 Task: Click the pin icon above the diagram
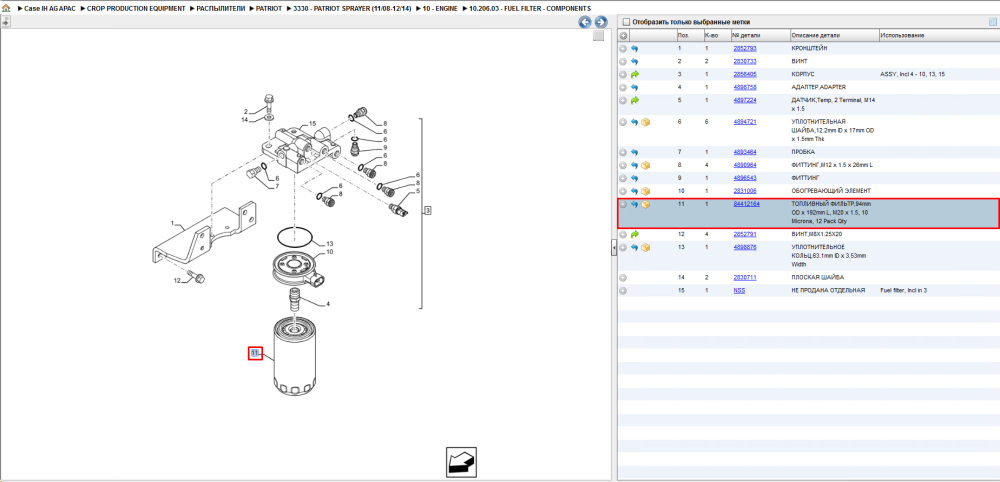pyautogui.click(x=6, y=22)
